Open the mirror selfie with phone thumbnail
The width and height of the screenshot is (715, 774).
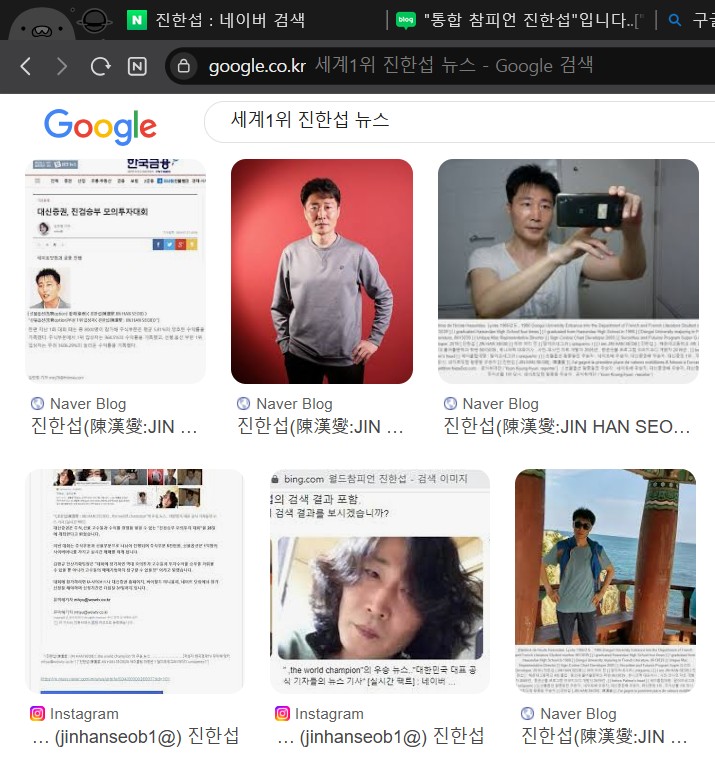[x=568, y=271]
